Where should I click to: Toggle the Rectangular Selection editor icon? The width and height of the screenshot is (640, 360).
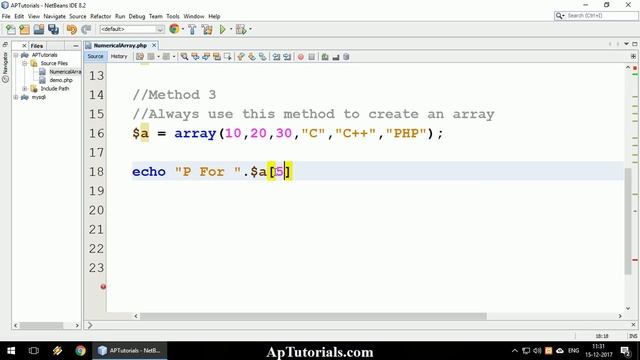coord(227,57)
